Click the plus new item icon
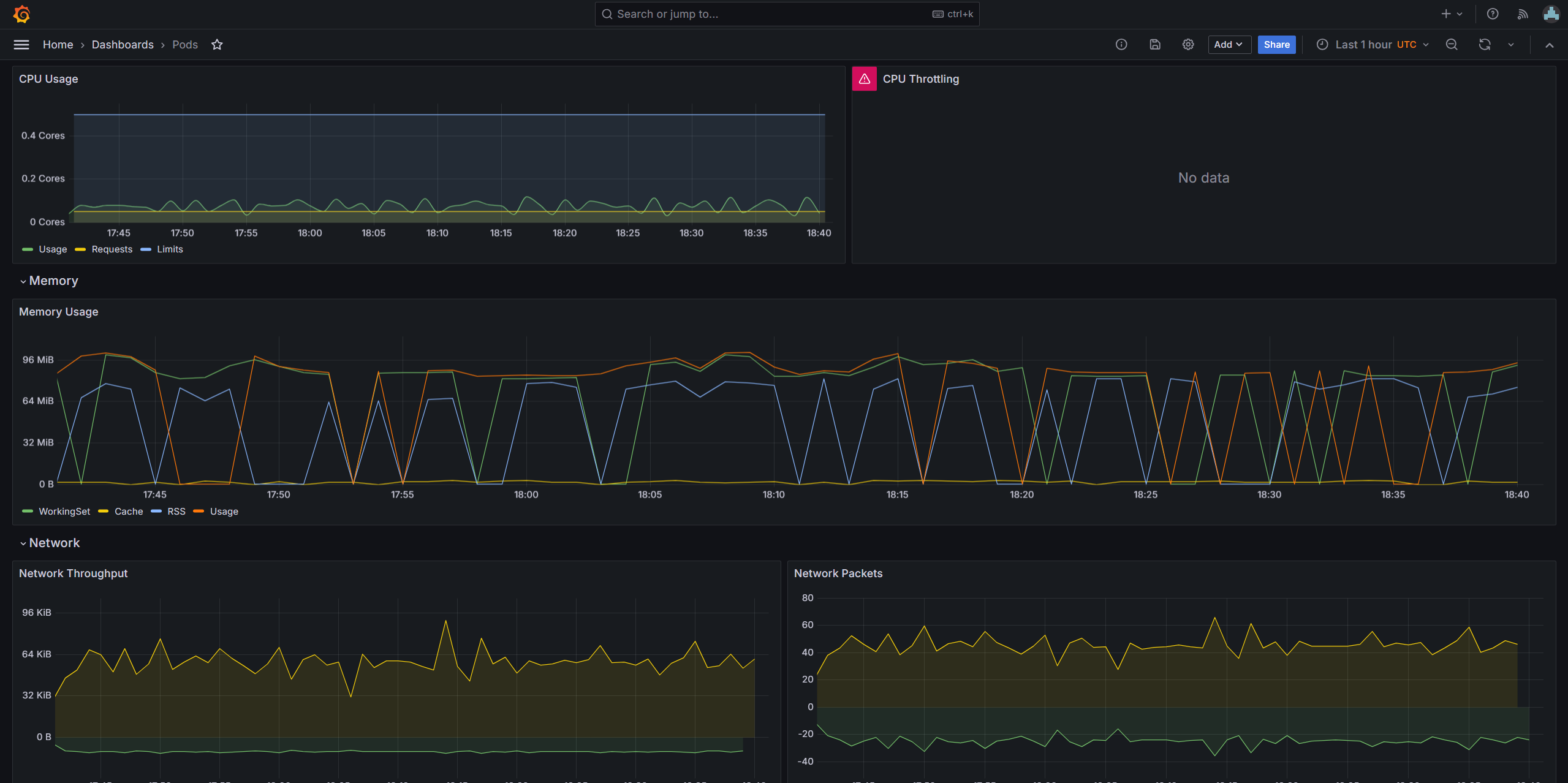 point(1445,13)
